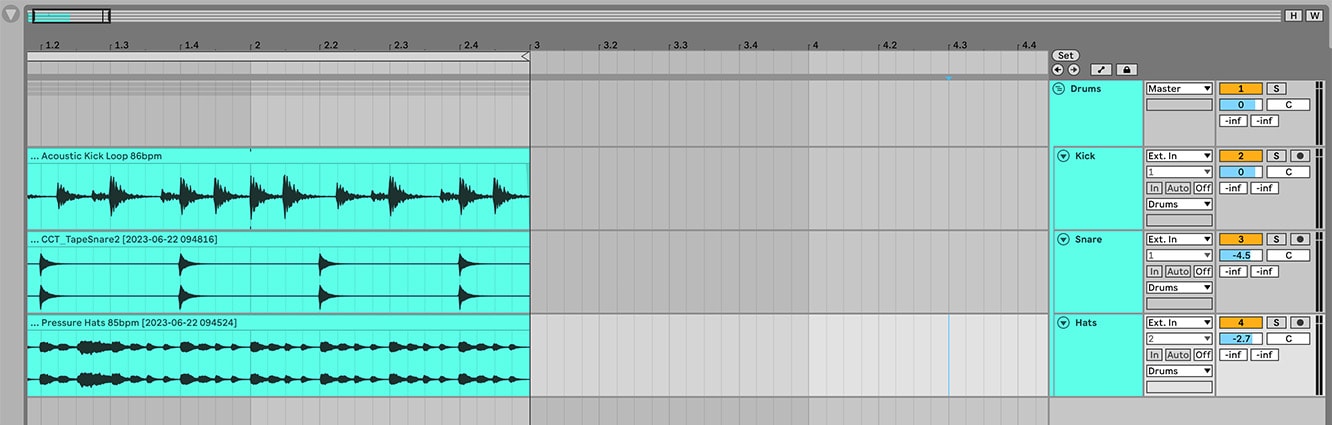Set Hats monitoring to In

click(1154, 354)
